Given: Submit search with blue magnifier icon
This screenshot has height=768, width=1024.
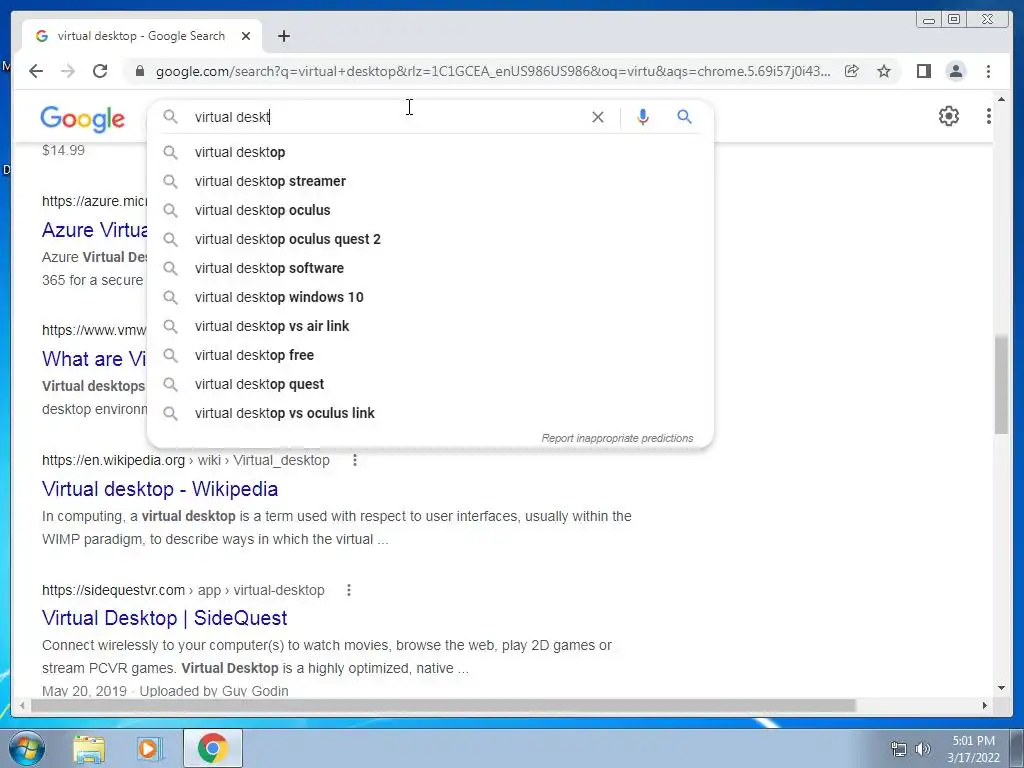Looking at the screenshot, I should [684, 117].
